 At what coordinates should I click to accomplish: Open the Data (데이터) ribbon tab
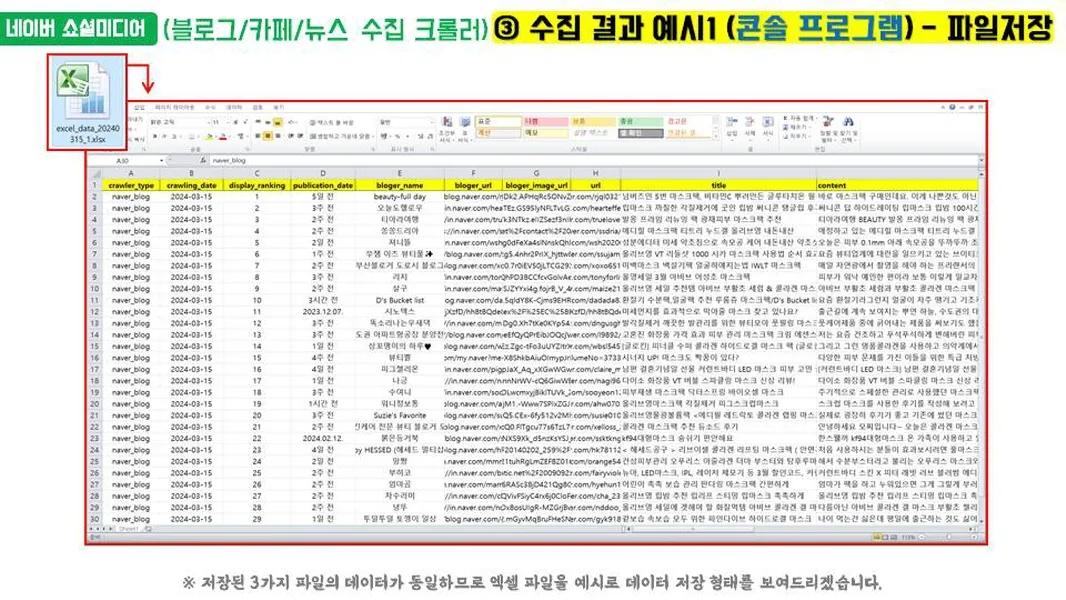[x=233, y=107]
